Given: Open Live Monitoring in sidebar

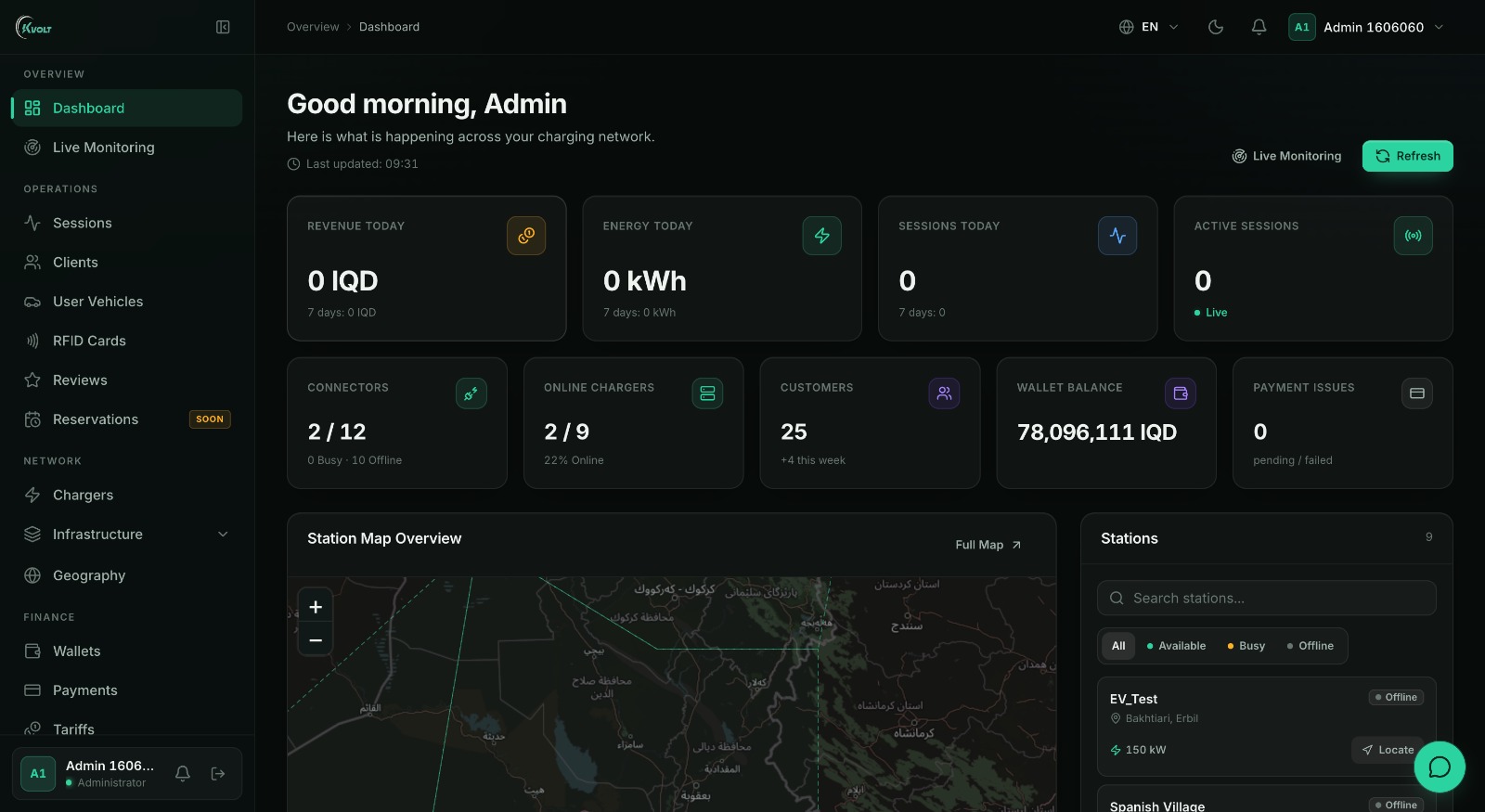Looking at the screenshot, I should coord(127,148).
